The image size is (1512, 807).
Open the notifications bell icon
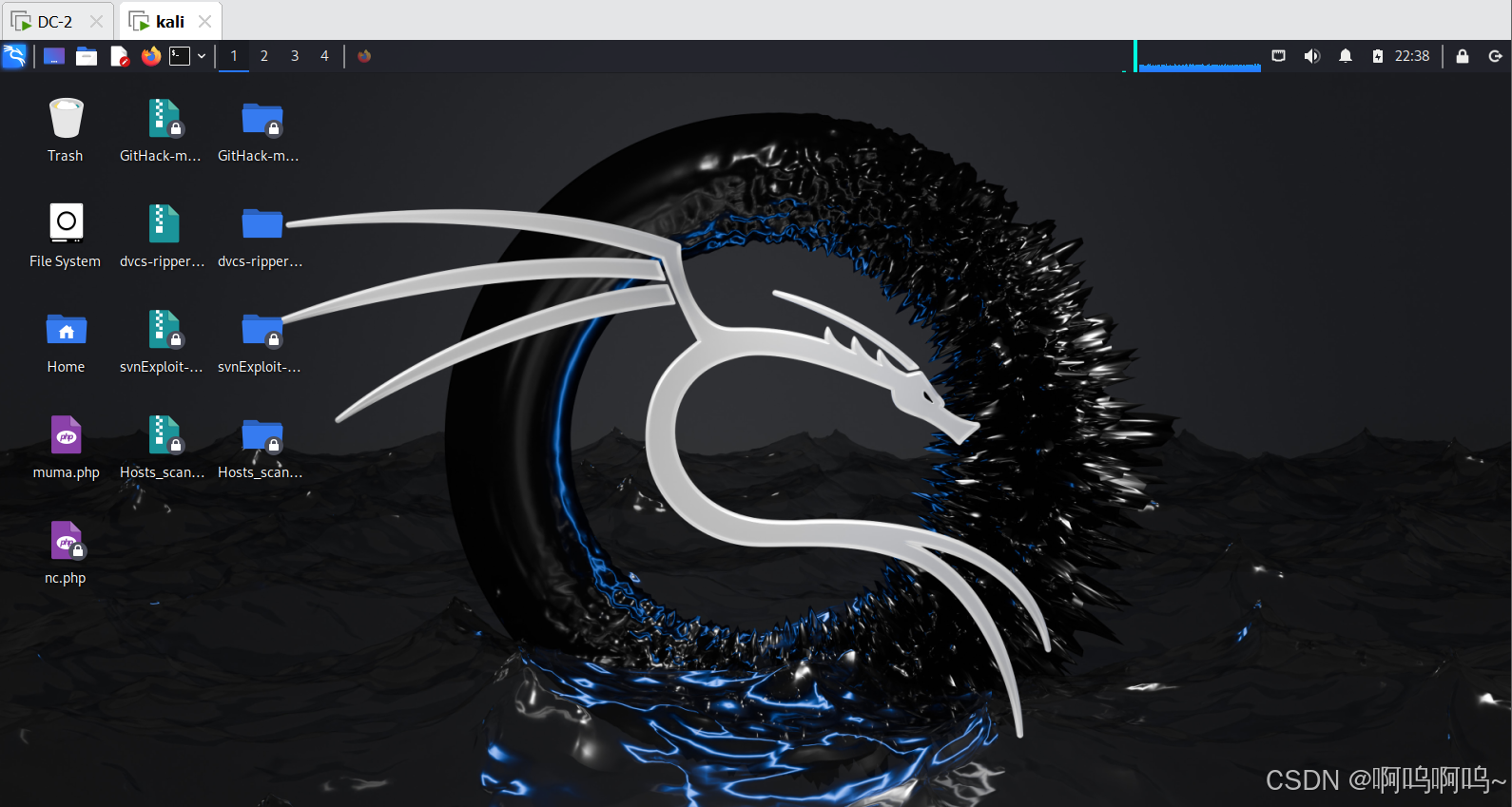click(x=1346, y=56)
